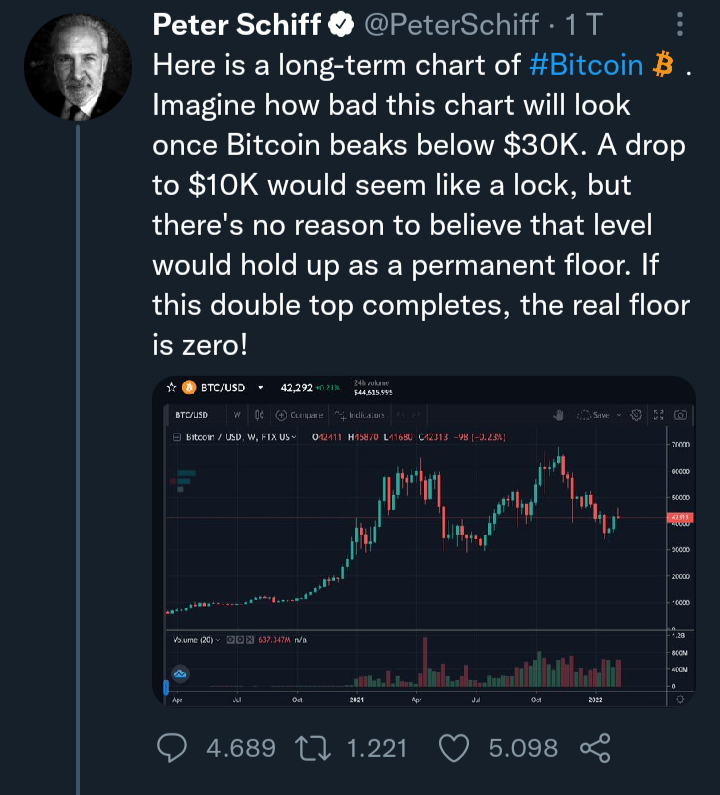
Task: Click the chart settings gear icon
Action: click(636, 415)
